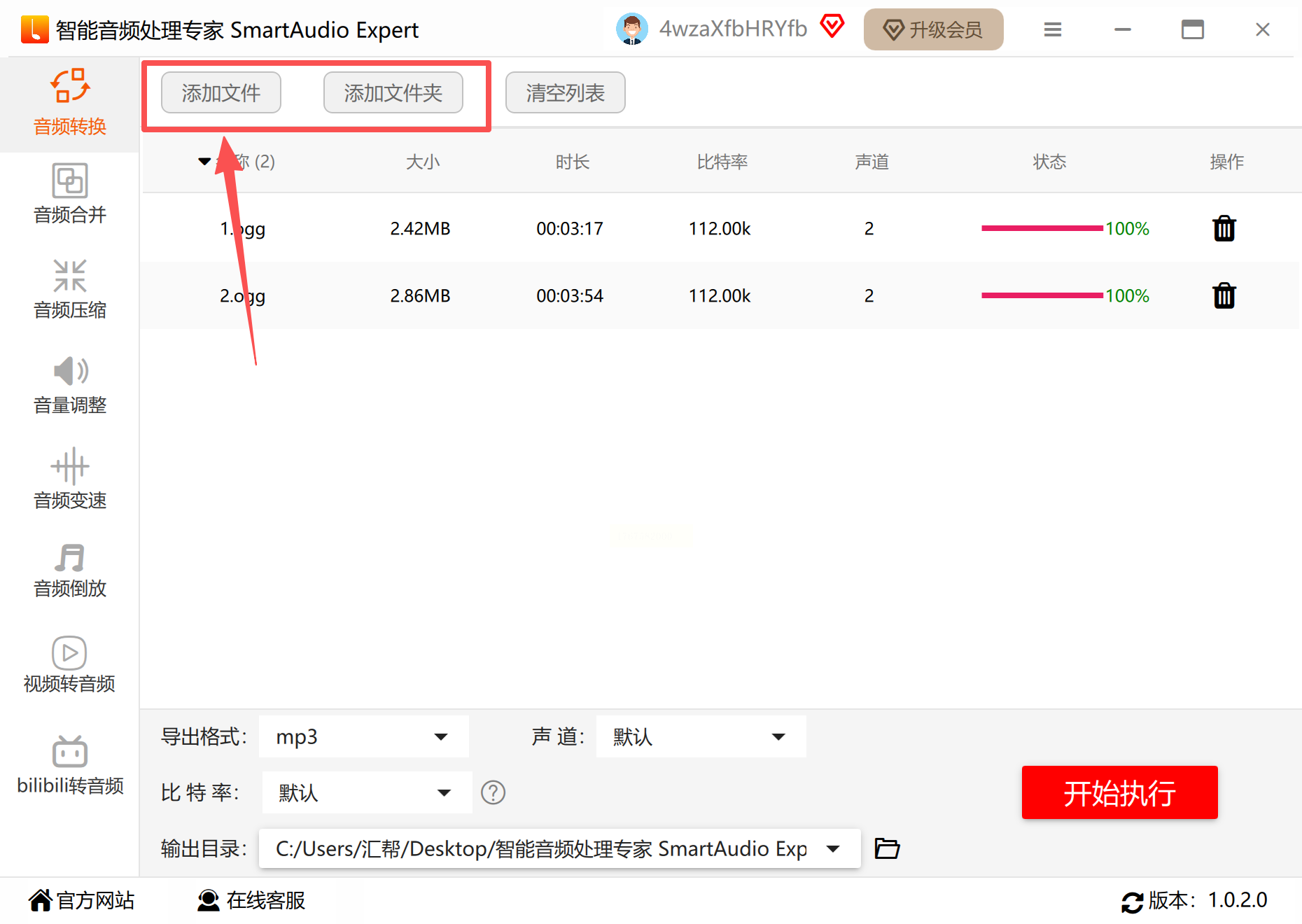1302x924 pixels.
Task: Browse output folder with folder icon
Action: click(887, 848)
